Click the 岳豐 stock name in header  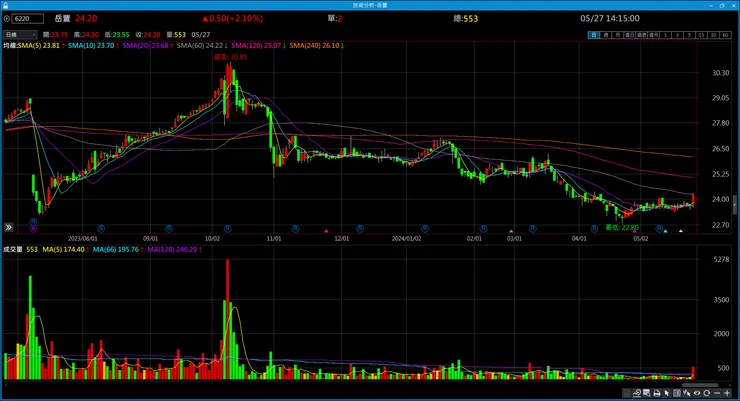coord(62,18)
